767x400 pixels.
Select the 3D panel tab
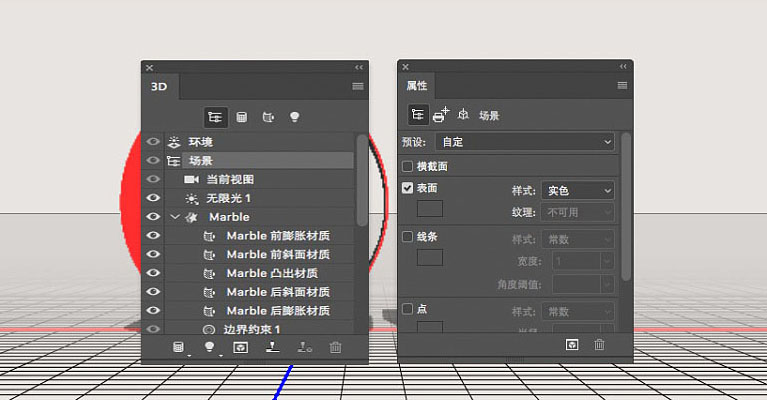point(159,87)
